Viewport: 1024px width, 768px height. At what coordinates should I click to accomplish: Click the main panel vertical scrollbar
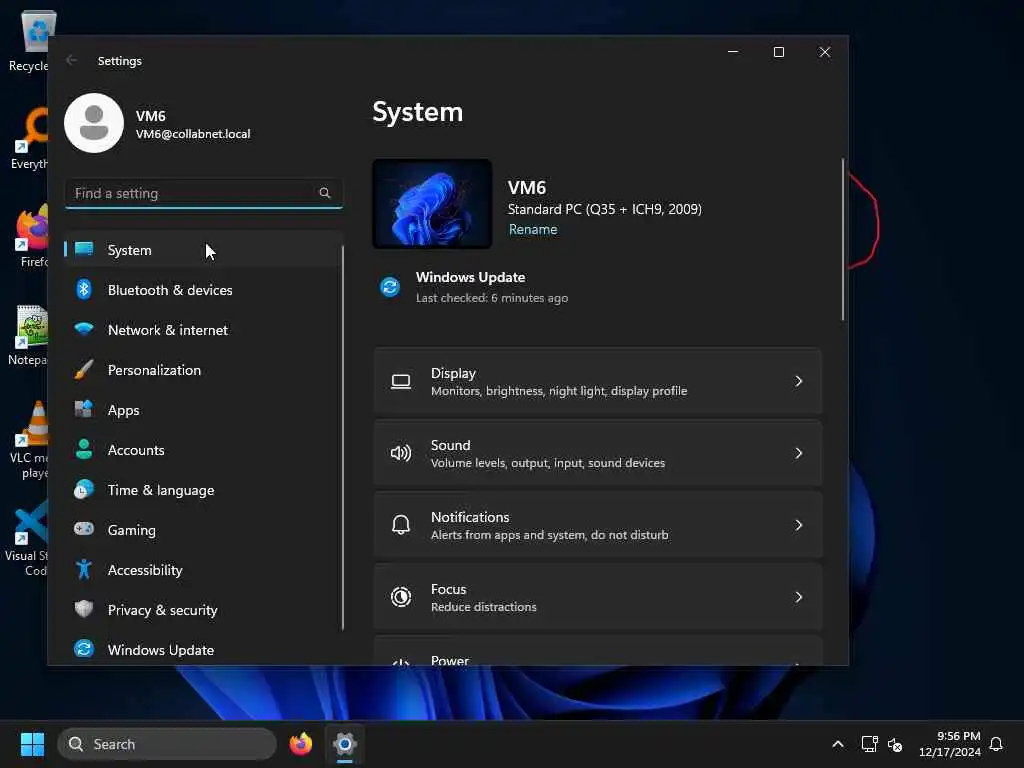(842, 239)
